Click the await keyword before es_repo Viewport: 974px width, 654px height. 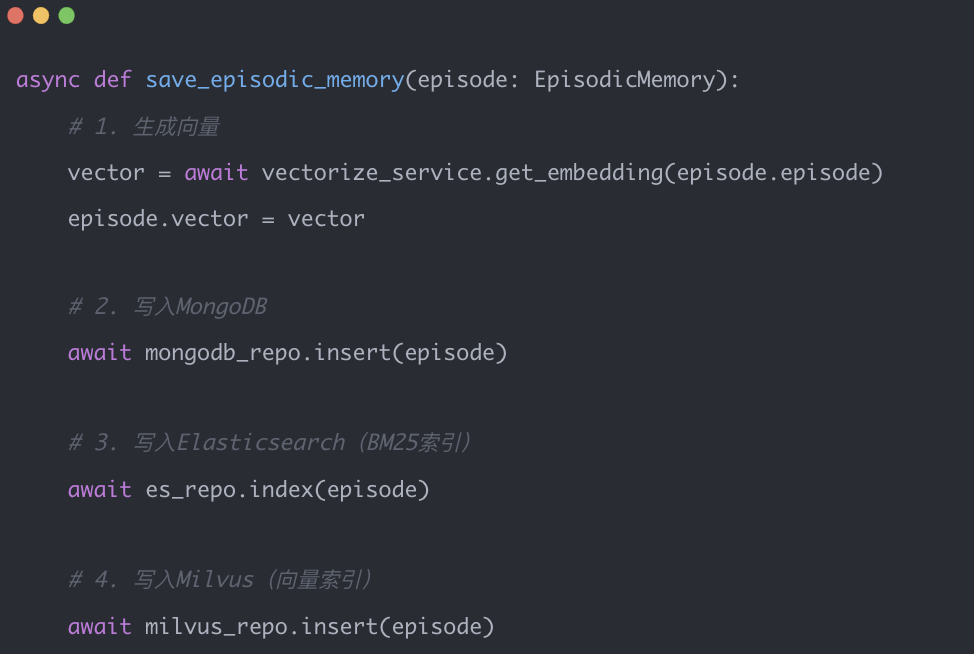(x=99, y=489)
